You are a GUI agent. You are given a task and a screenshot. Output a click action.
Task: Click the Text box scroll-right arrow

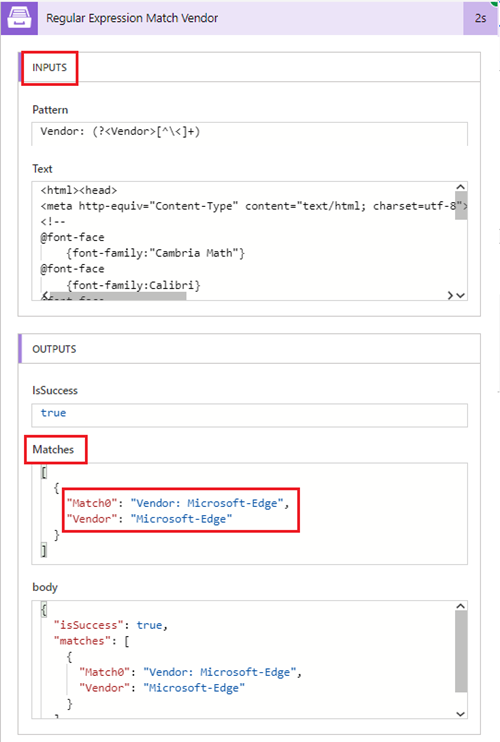click(x=450, y=295)
